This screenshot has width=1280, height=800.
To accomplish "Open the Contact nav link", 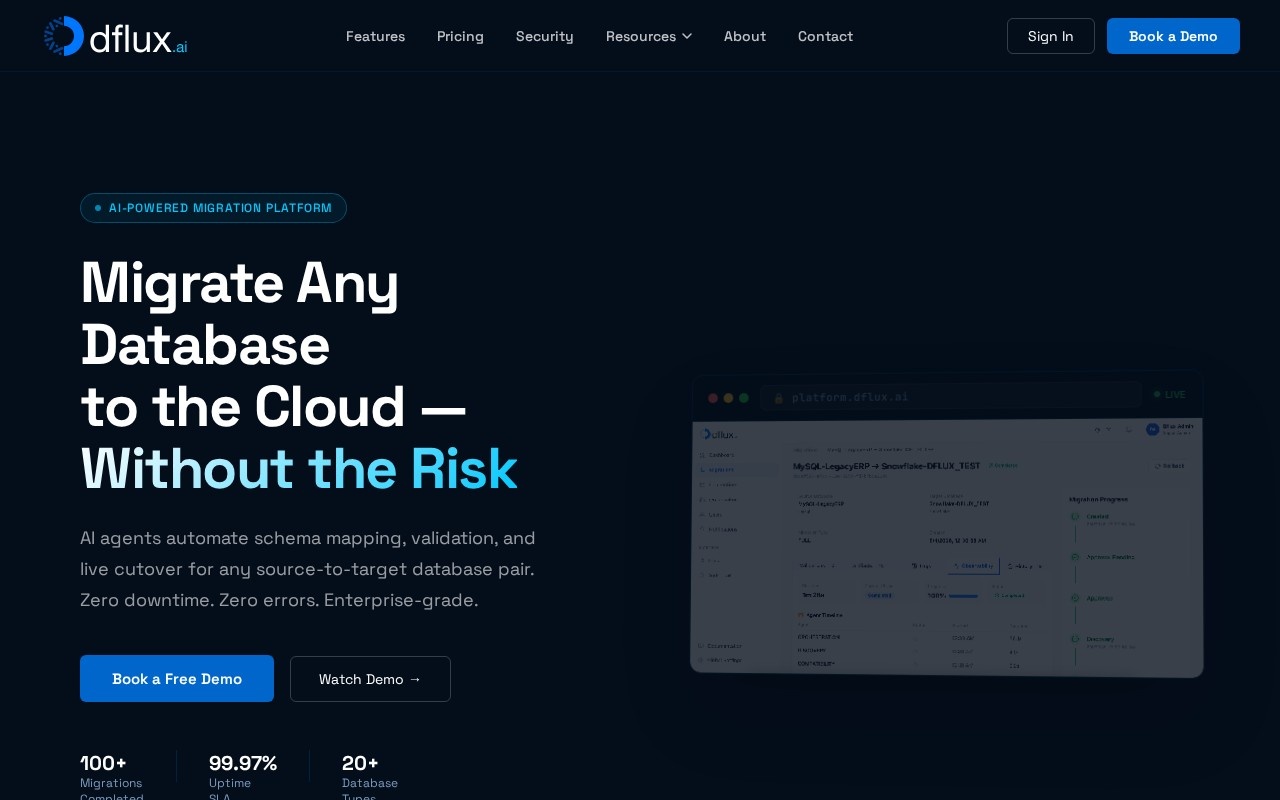I will 825,36.
